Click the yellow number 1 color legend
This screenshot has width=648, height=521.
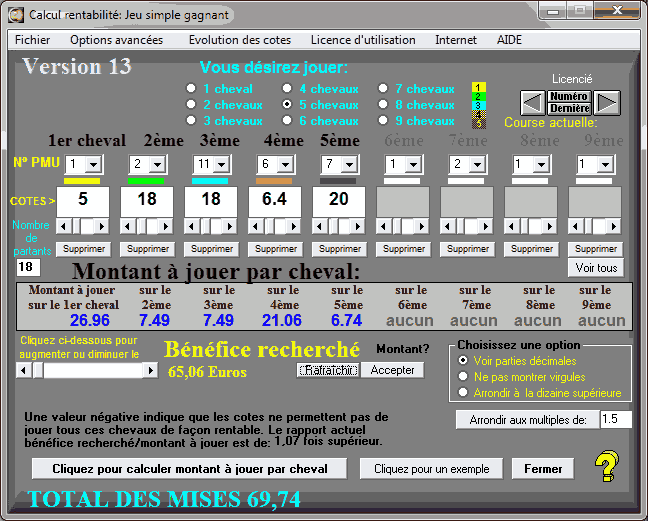(x=479, y=88)
